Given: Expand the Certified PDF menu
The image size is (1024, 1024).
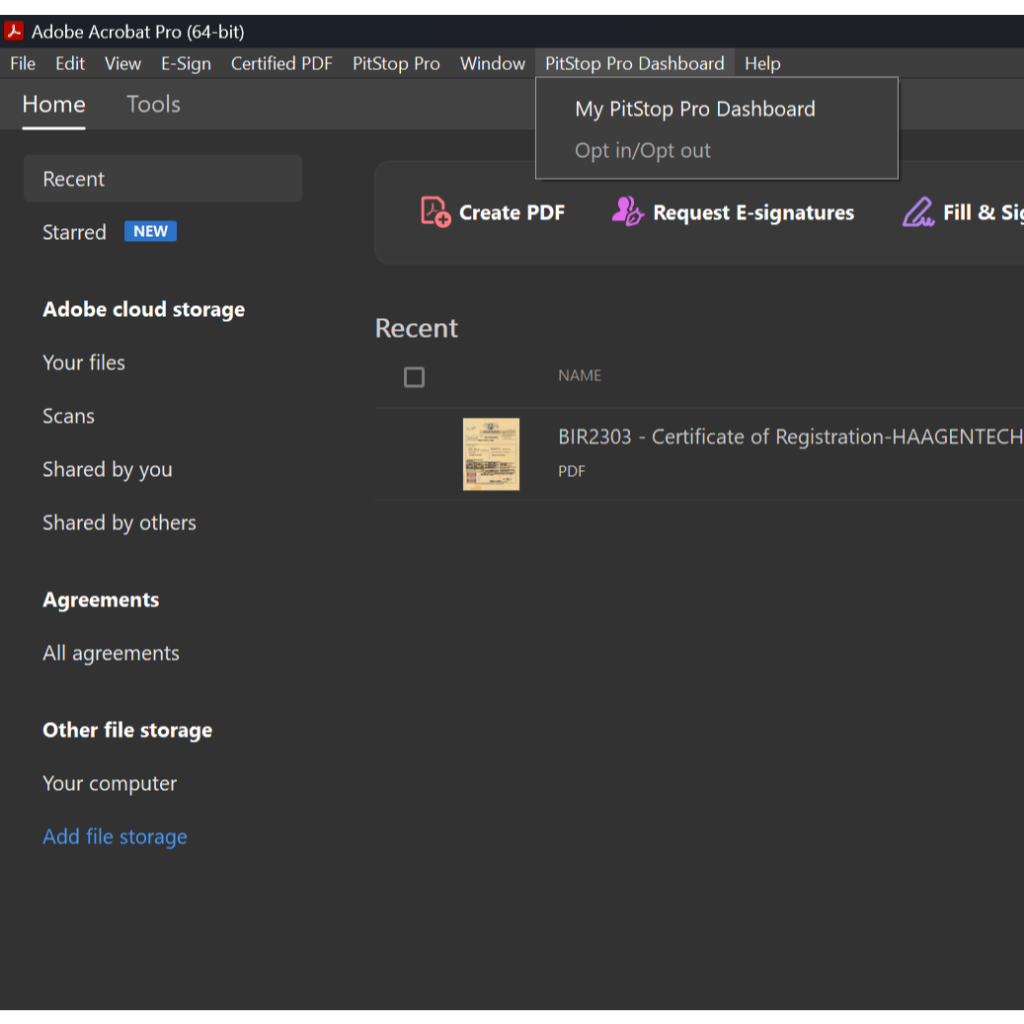Looking at the screenshot, I should (x=281, y=64).
